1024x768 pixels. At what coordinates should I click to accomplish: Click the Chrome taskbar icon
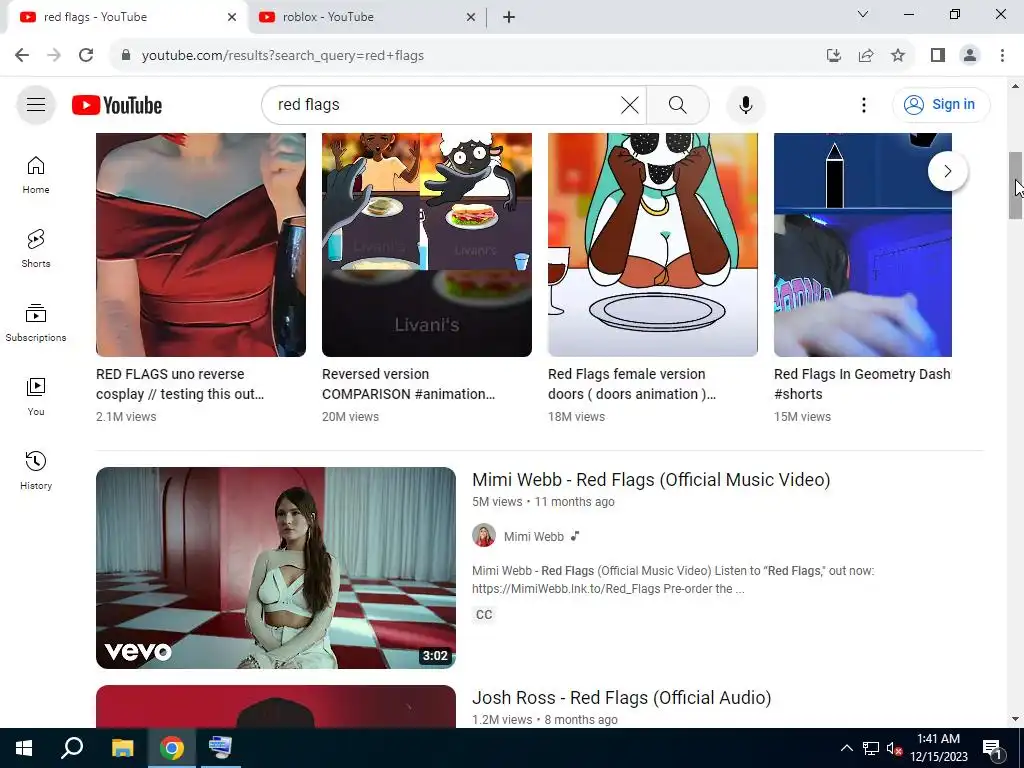click(x=172, y=748)
